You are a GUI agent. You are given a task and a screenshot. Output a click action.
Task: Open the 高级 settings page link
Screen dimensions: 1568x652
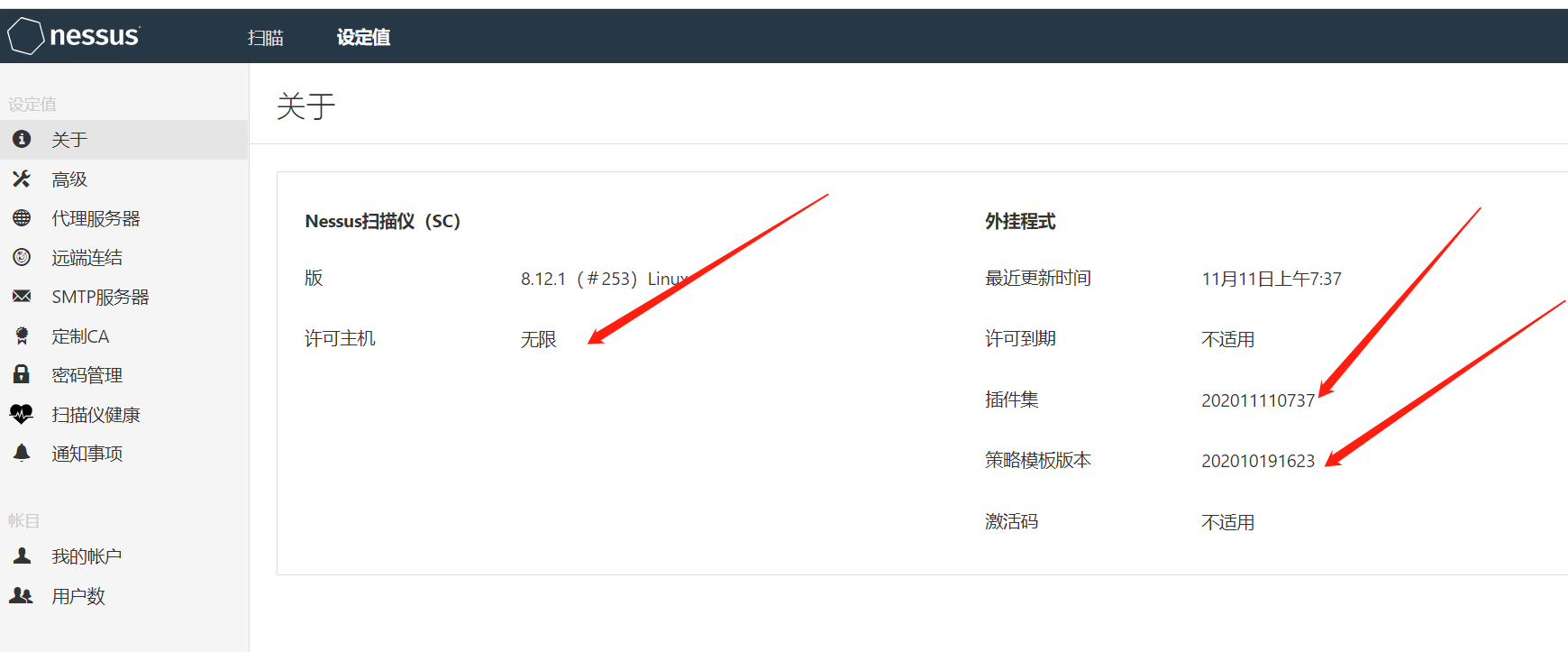tap(69, 179)
